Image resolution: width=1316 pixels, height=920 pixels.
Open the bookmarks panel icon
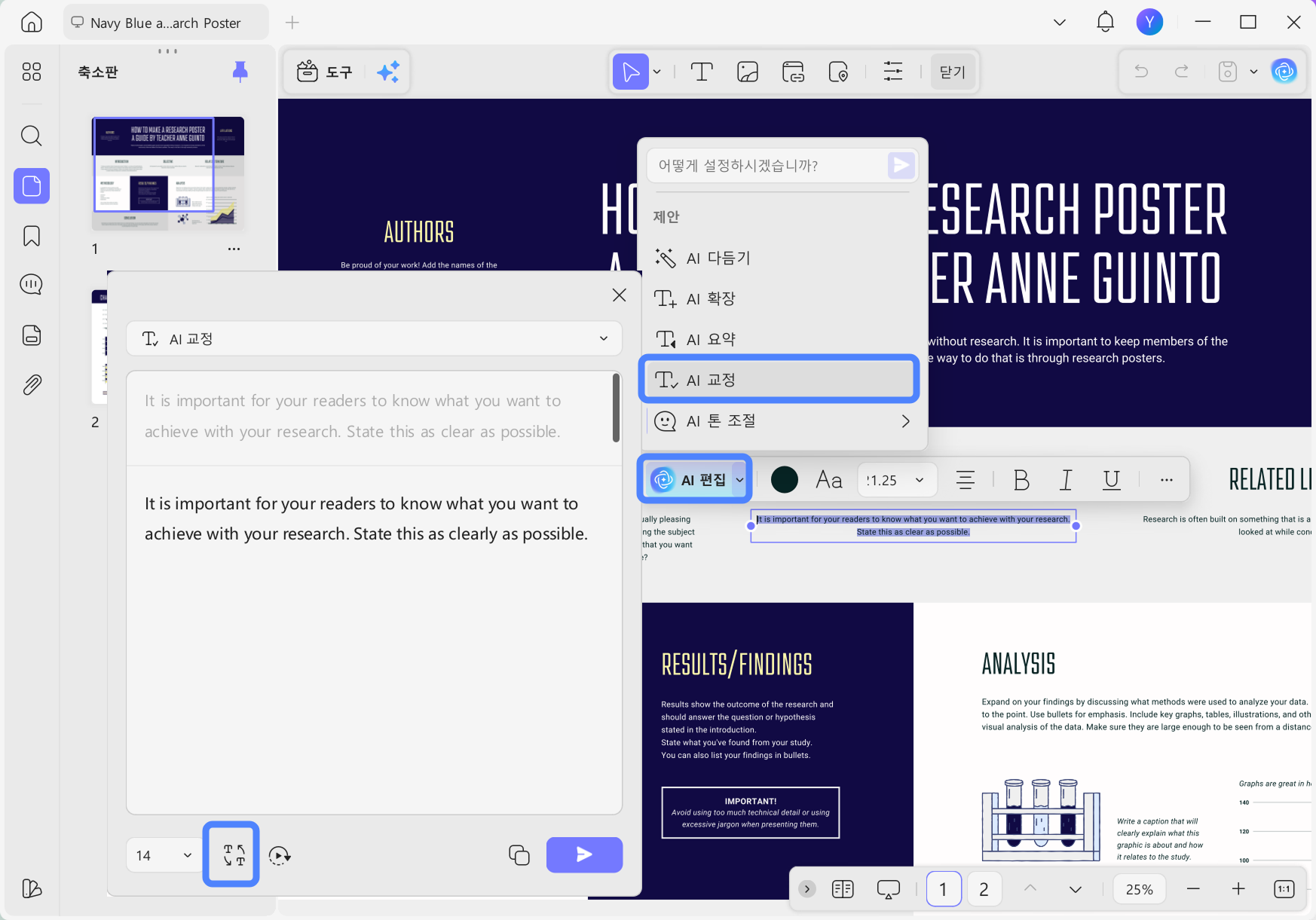(x=32, y=236)
